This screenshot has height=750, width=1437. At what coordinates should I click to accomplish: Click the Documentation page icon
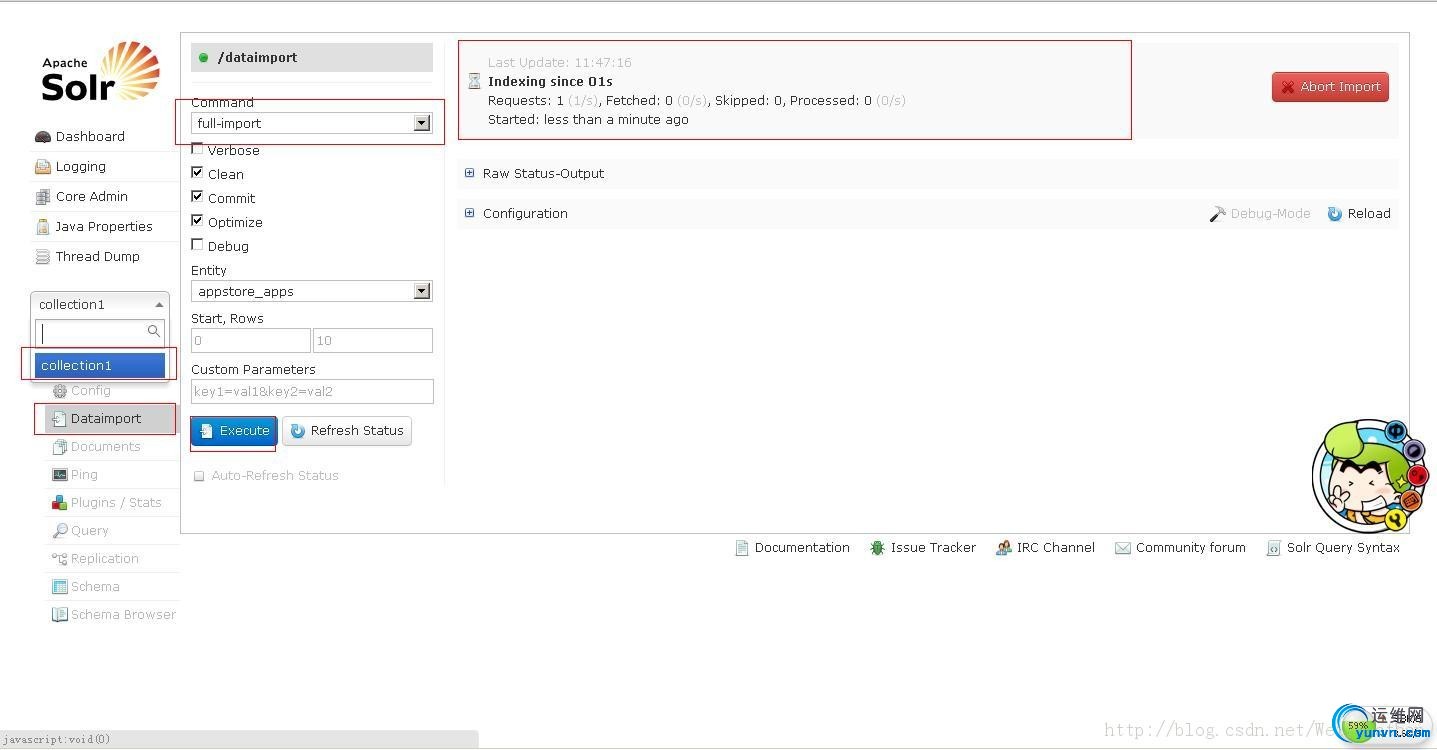(742, 548)
